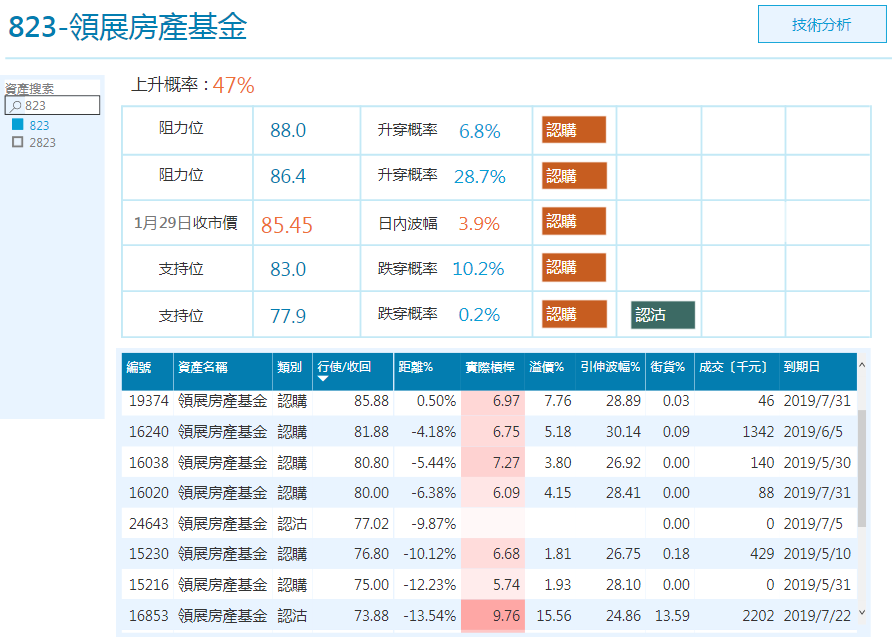Viewport: 892px width, 643px height.
Task: Select warrant code 16038
Action: tap(148, 463)
